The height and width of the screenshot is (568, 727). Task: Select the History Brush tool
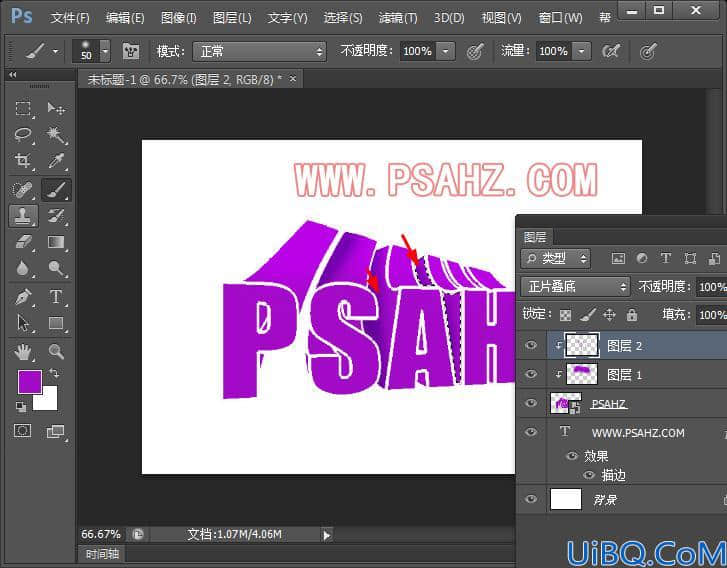[x=56, y=216]
